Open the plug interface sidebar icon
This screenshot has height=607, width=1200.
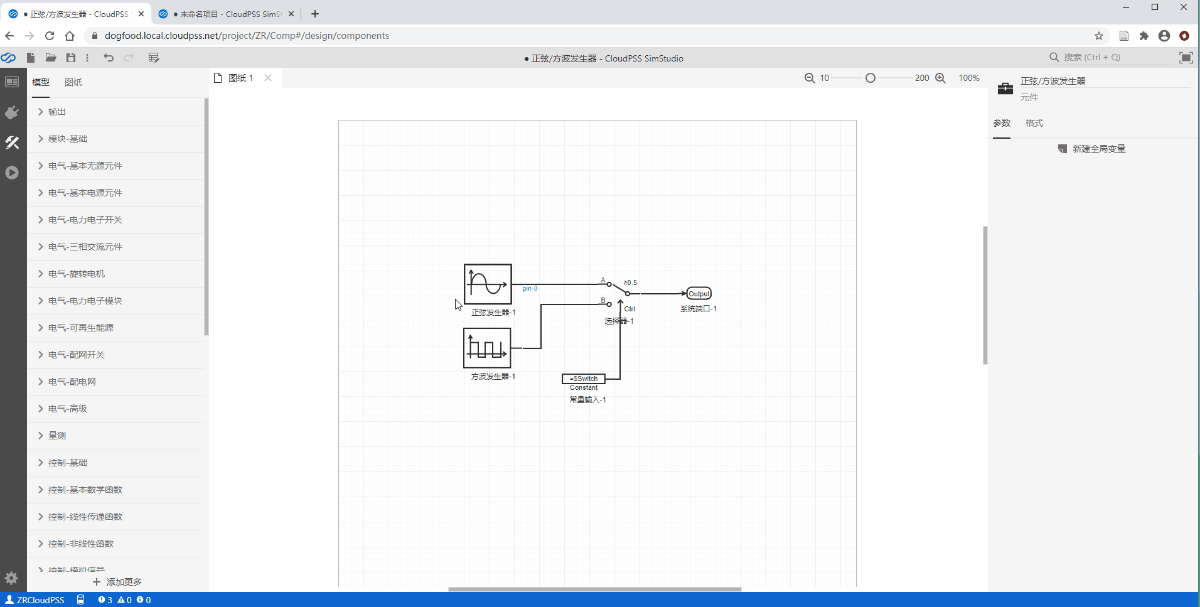coord(12,112)
